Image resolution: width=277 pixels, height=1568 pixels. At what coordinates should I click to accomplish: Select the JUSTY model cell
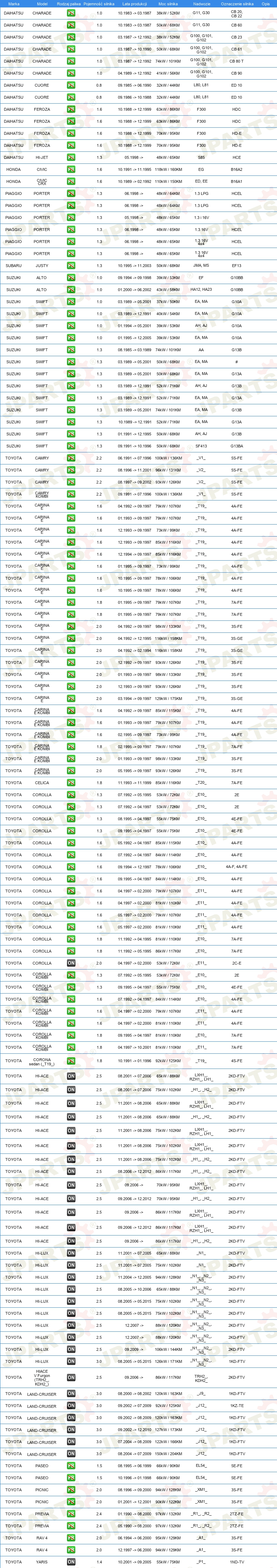click(x=42, y=265)
